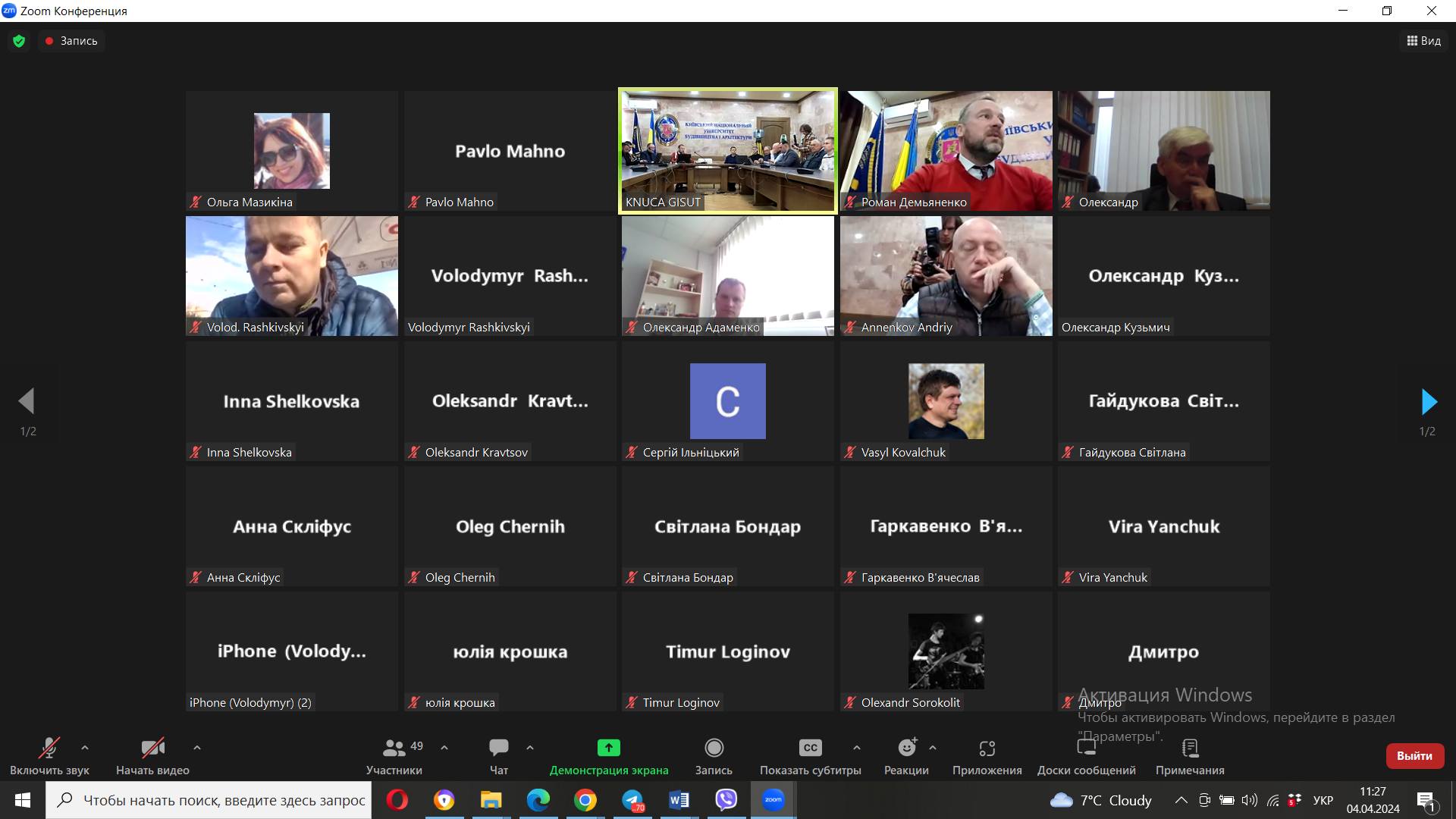Start camera with Начать видео
The height and width of the screenshot is (819, 1456).
point(152,757)
